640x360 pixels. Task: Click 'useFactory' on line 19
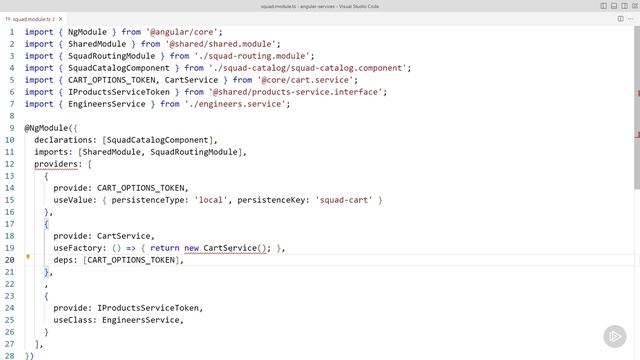coord(78,248)
